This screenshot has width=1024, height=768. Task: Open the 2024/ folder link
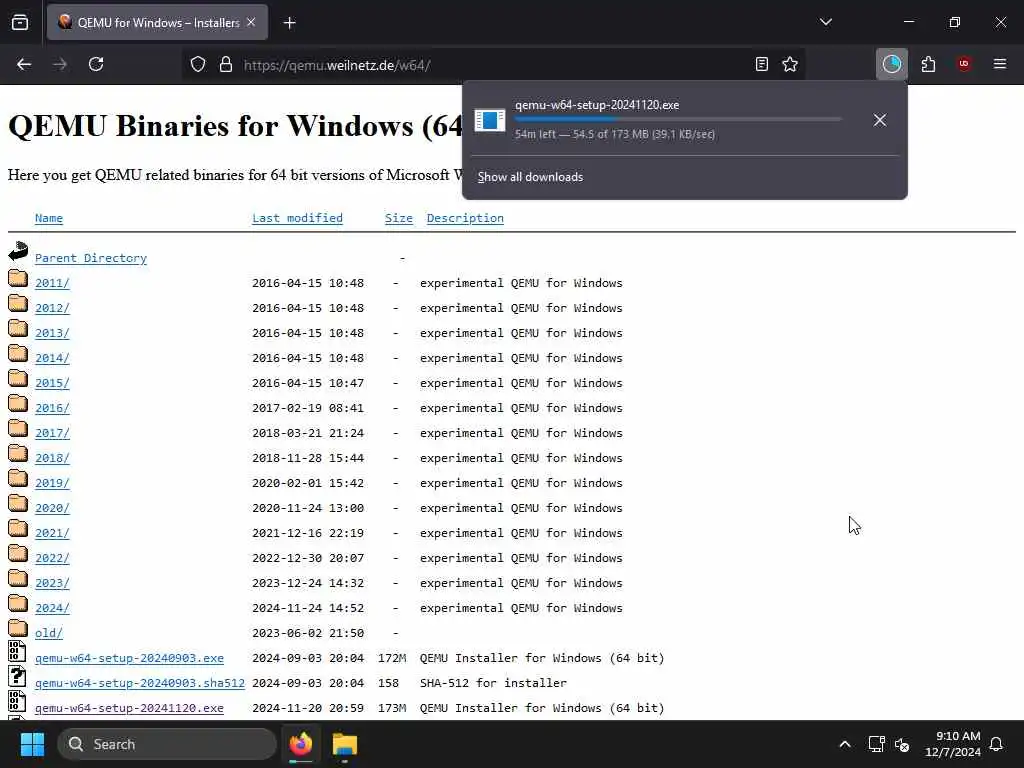pos(52,608)
